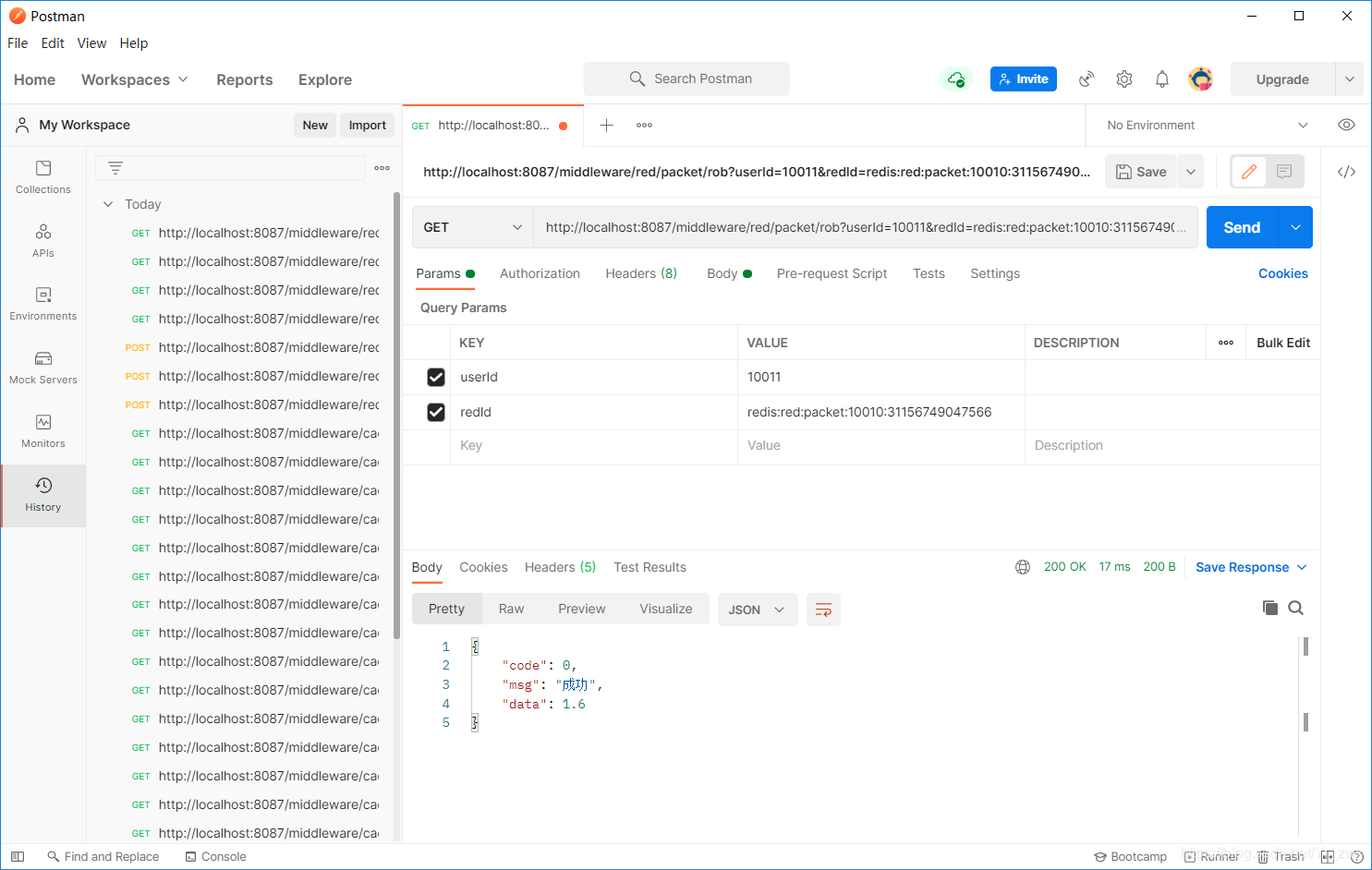Click the Search Postman field
This screenshot has height=870, width=1372.
pos(686,79)
